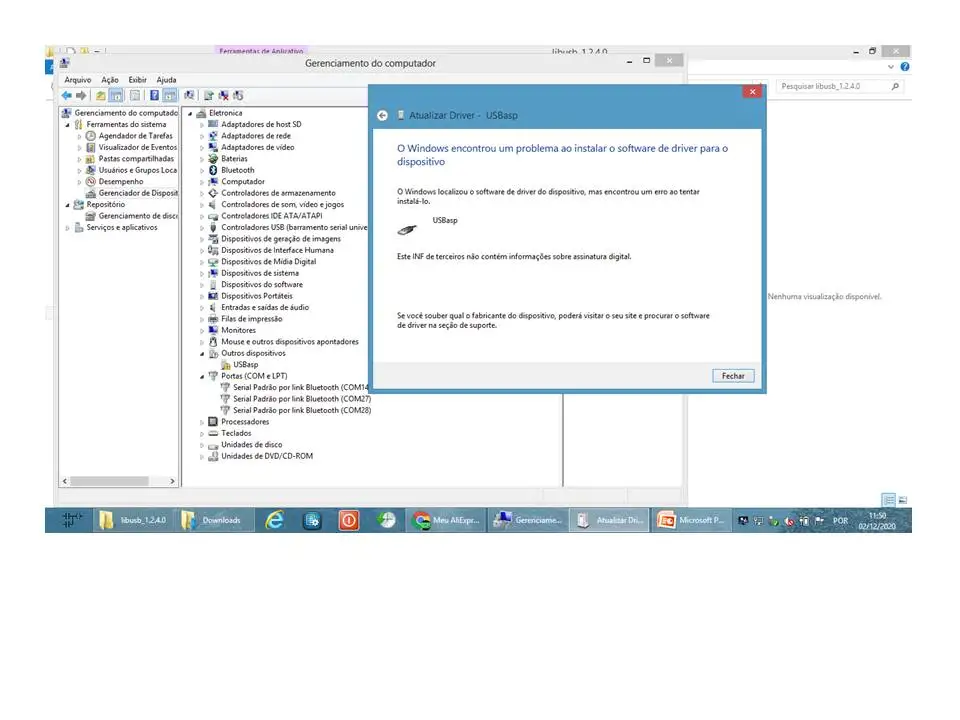Collapse the Outros dispositivos category
The width and height of the screenshot is (960, 720).
[202, 354]
